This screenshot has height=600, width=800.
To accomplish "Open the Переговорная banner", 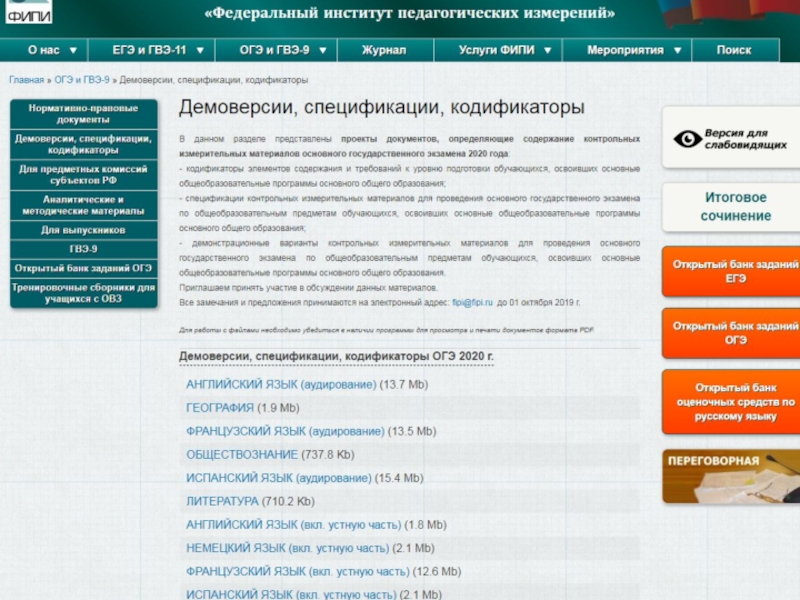I will tap(731, 477).
